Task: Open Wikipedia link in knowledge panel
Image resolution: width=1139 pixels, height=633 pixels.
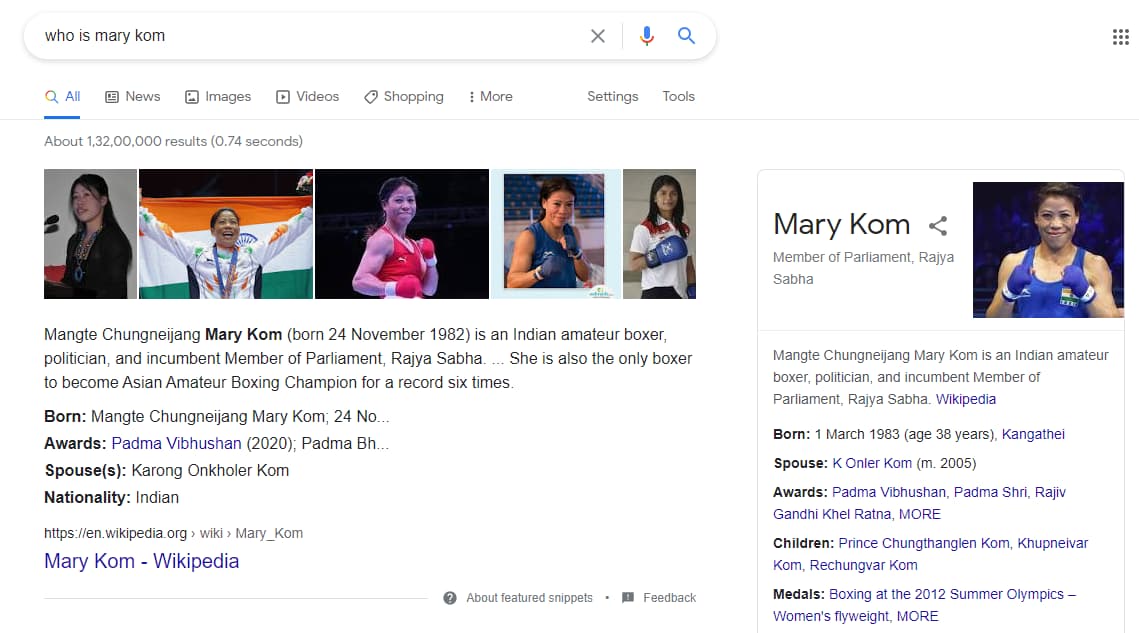Action: click(x=965, y=399)
